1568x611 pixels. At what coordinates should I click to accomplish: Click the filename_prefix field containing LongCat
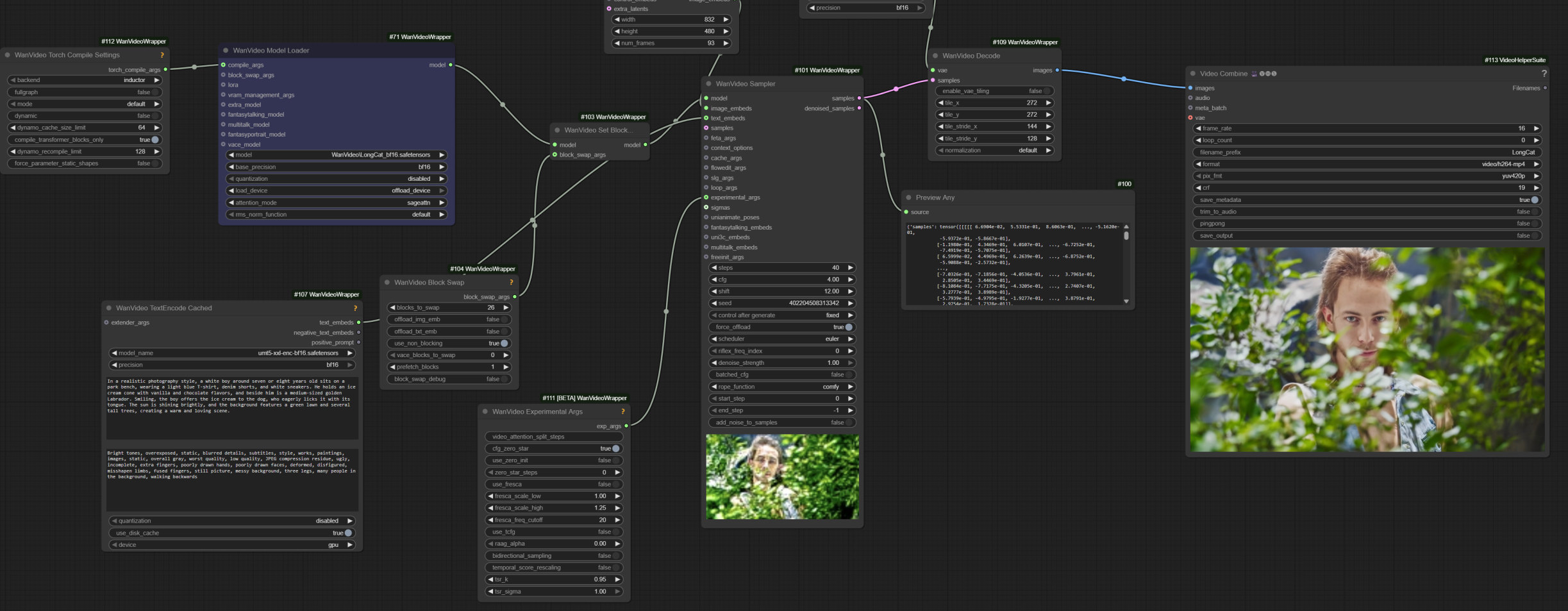[x=1366, y=153]
